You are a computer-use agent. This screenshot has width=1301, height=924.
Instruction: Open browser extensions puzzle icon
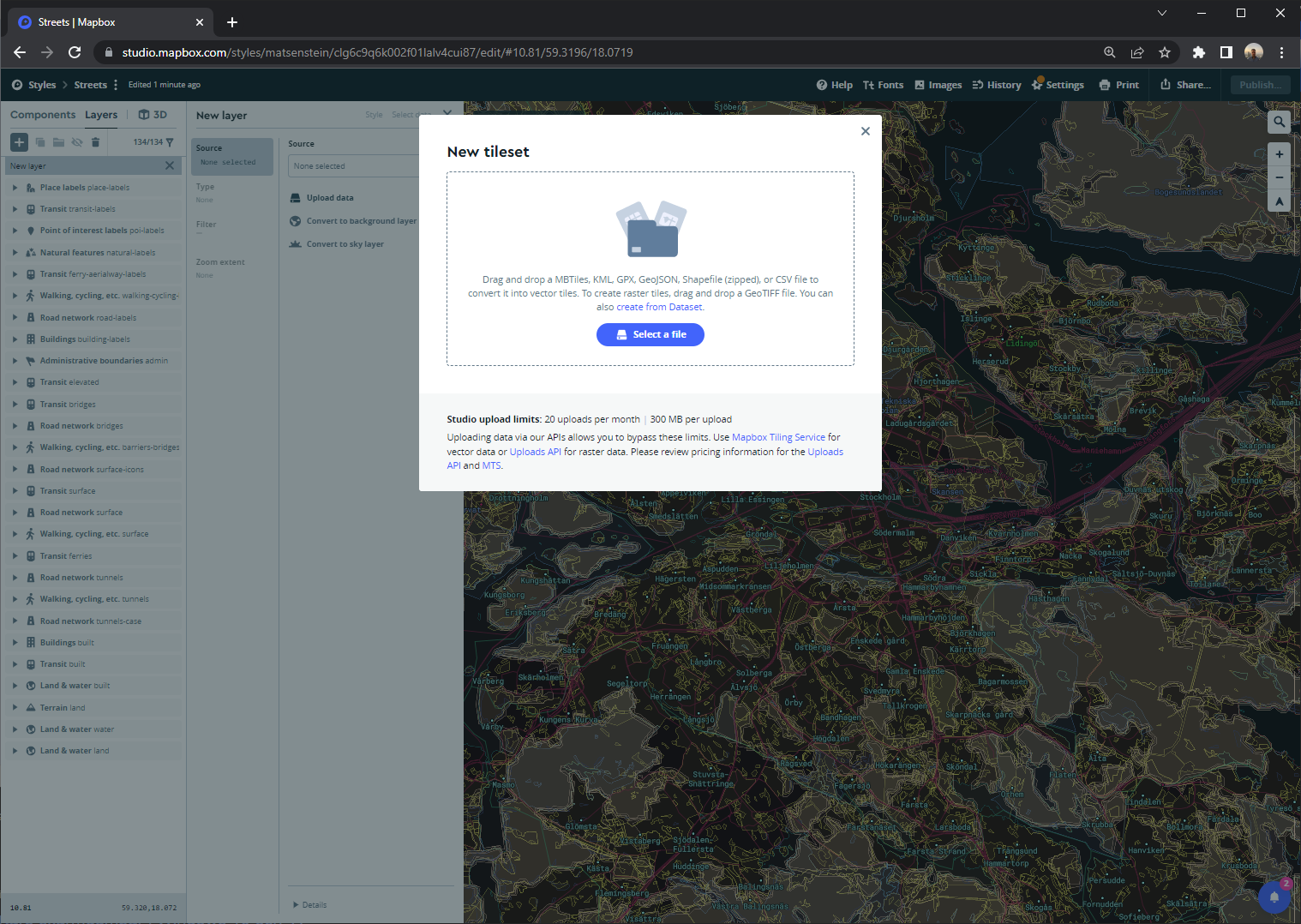(x=1199, y=52)
